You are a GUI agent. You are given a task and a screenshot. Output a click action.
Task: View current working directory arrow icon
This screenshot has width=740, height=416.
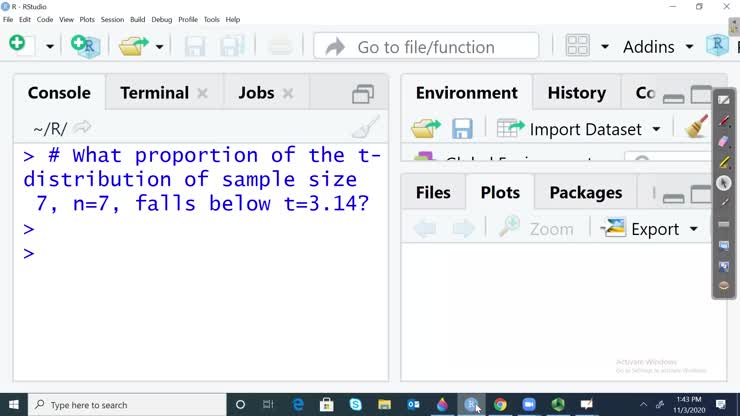(82, 127)
